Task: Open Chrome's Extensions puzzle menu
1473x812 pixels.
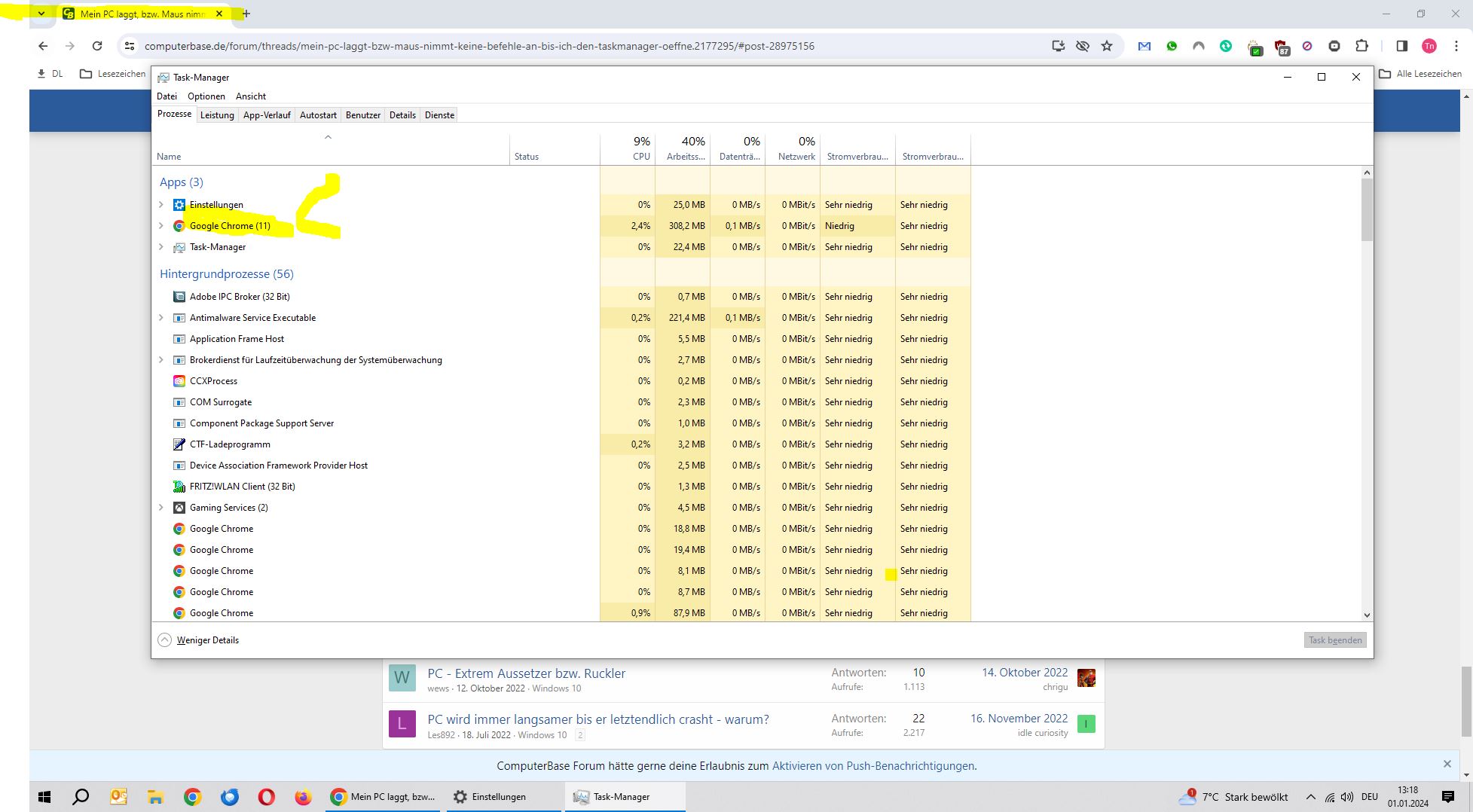Action: point(1361,46)
